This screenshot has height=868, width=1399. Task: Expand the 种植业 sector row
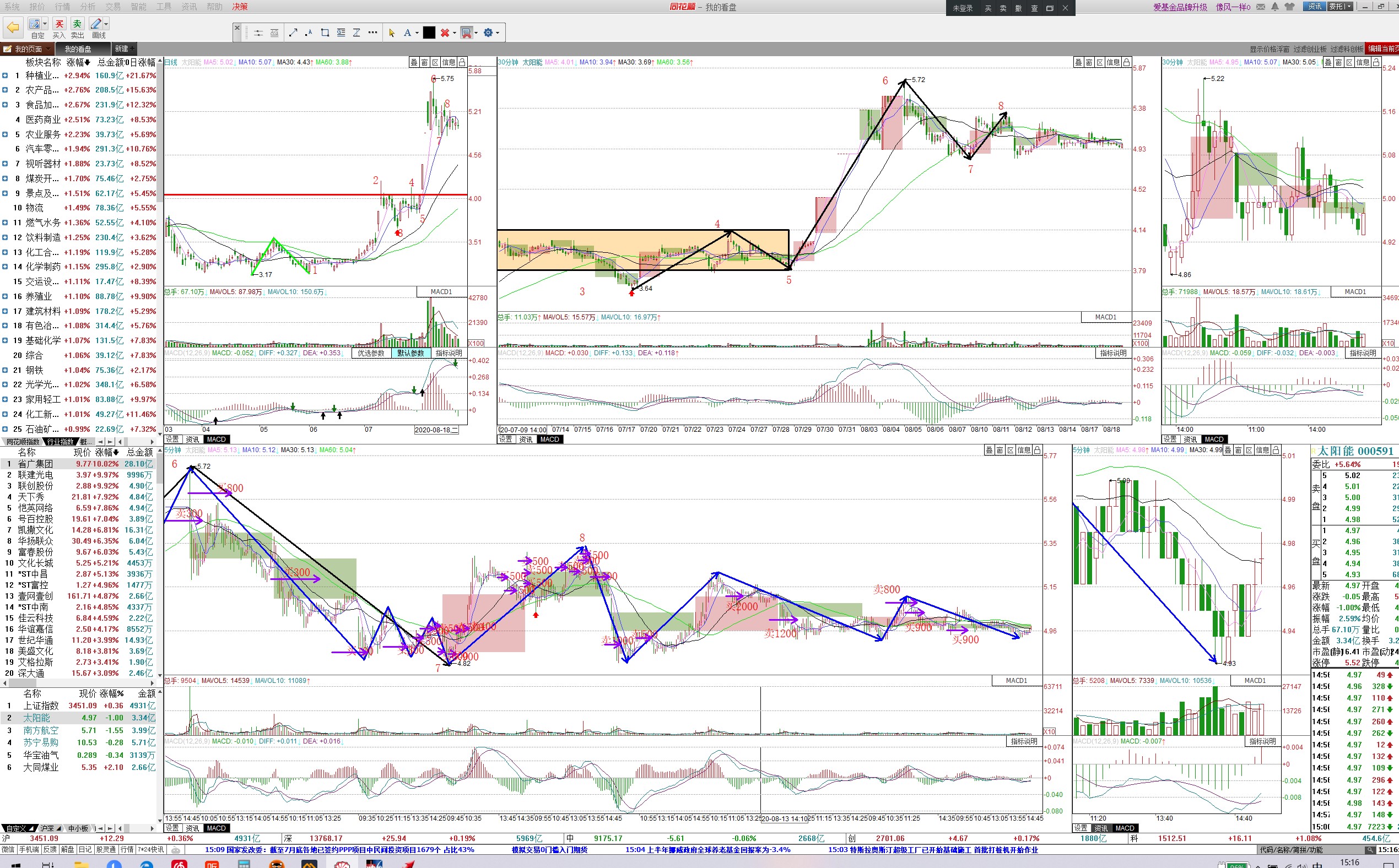click(x=4, y=75)
